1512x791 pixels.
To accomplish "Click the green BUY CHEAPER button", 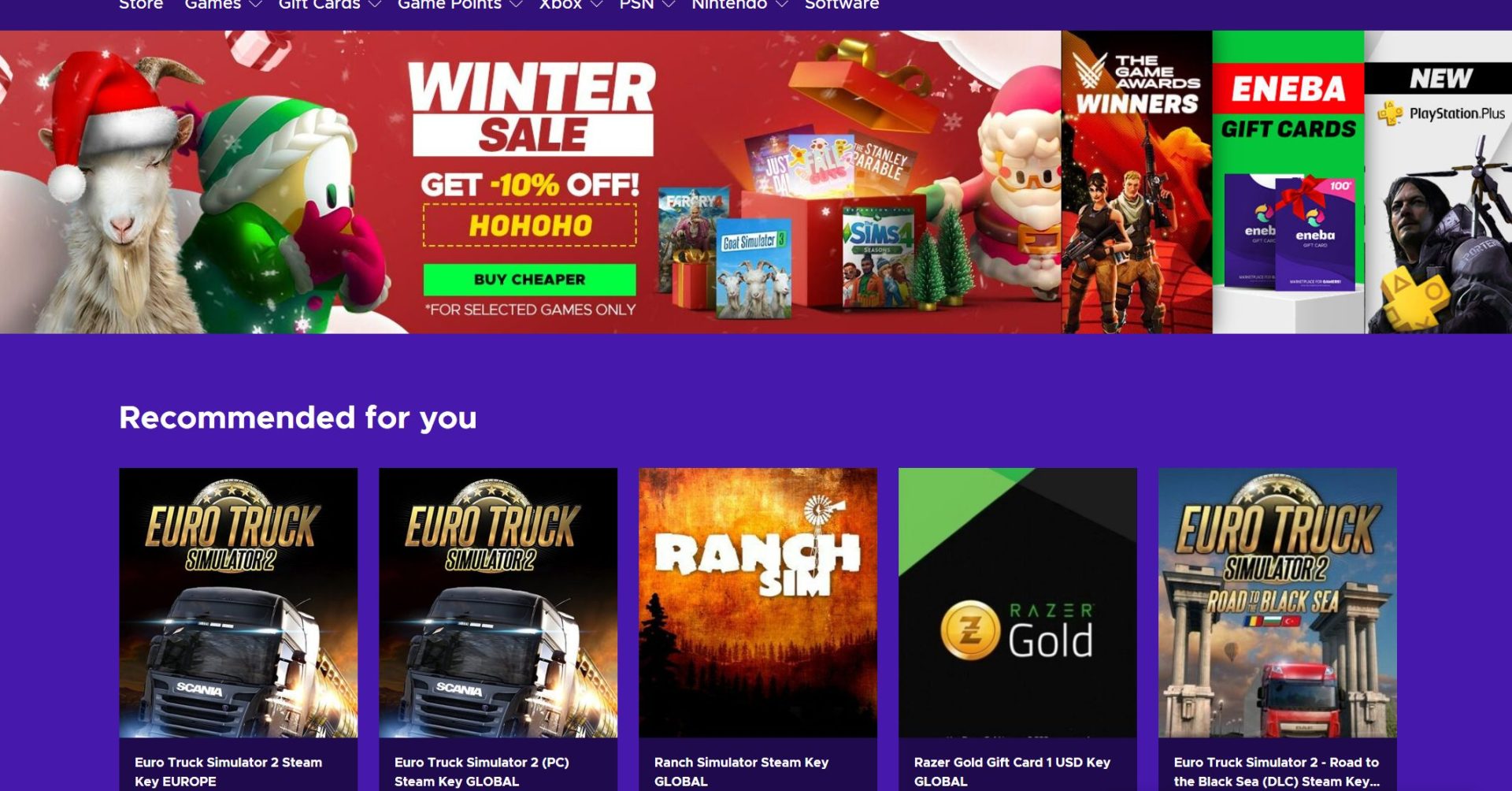I will [x=529, y=280].
